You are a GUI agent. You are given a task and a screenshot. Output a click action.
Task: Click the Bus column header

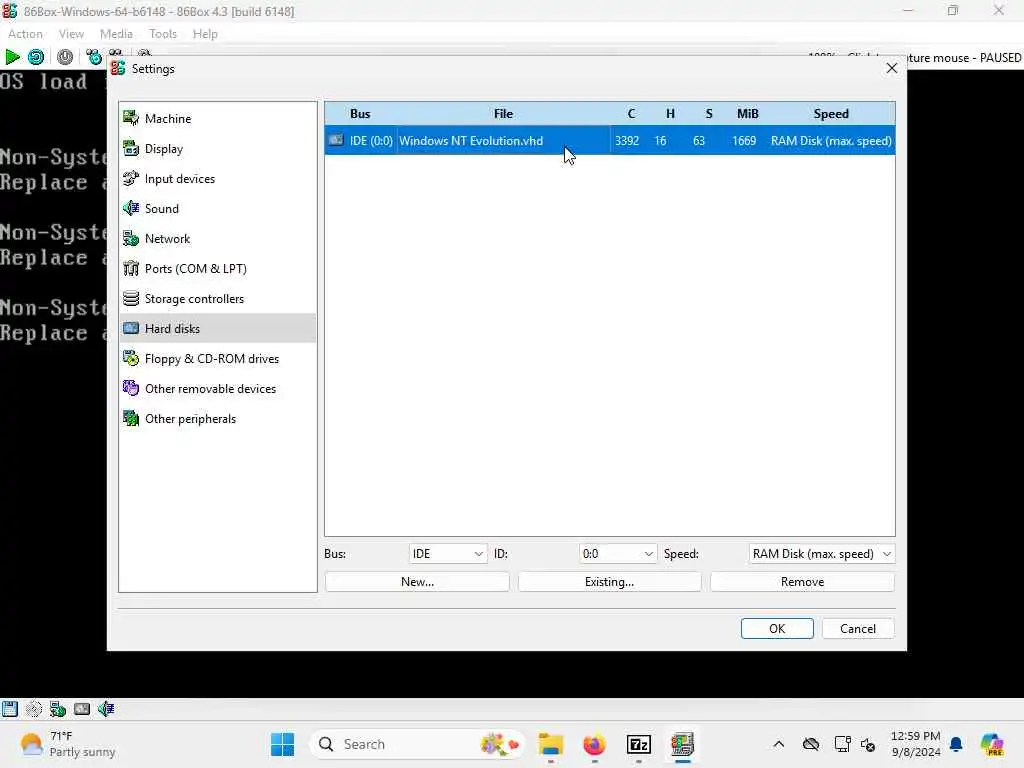tap(360, 114)
